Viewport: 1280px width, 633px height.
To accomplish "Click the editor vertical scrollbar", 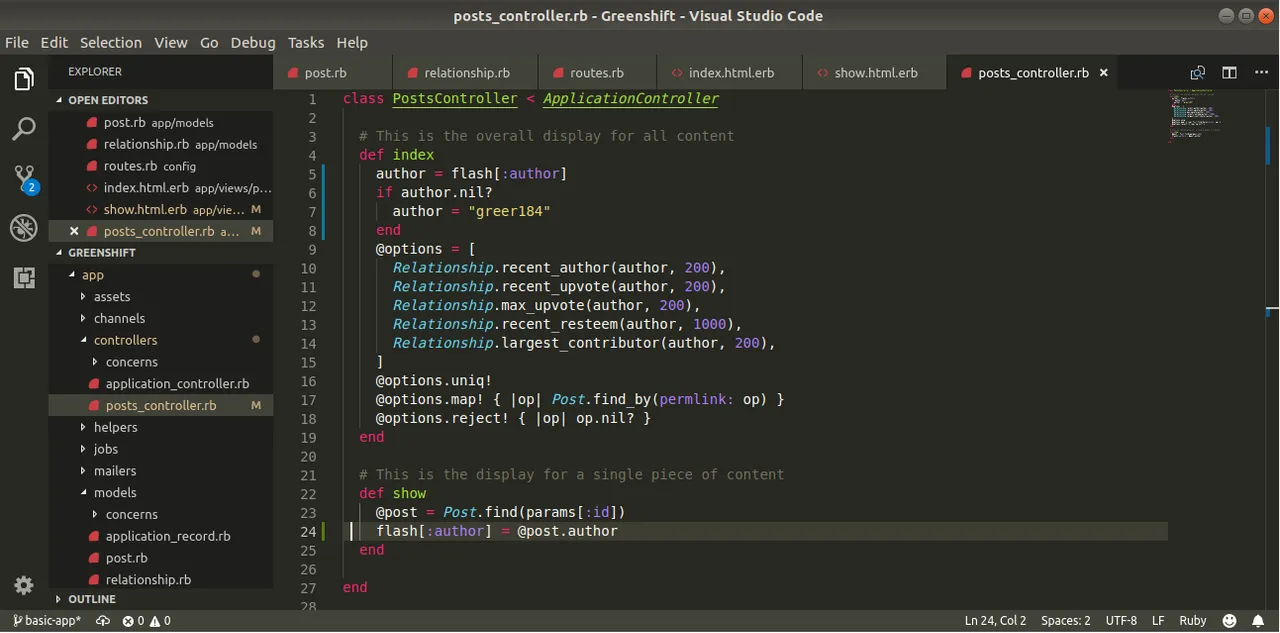I will (x=1272, y=349).
